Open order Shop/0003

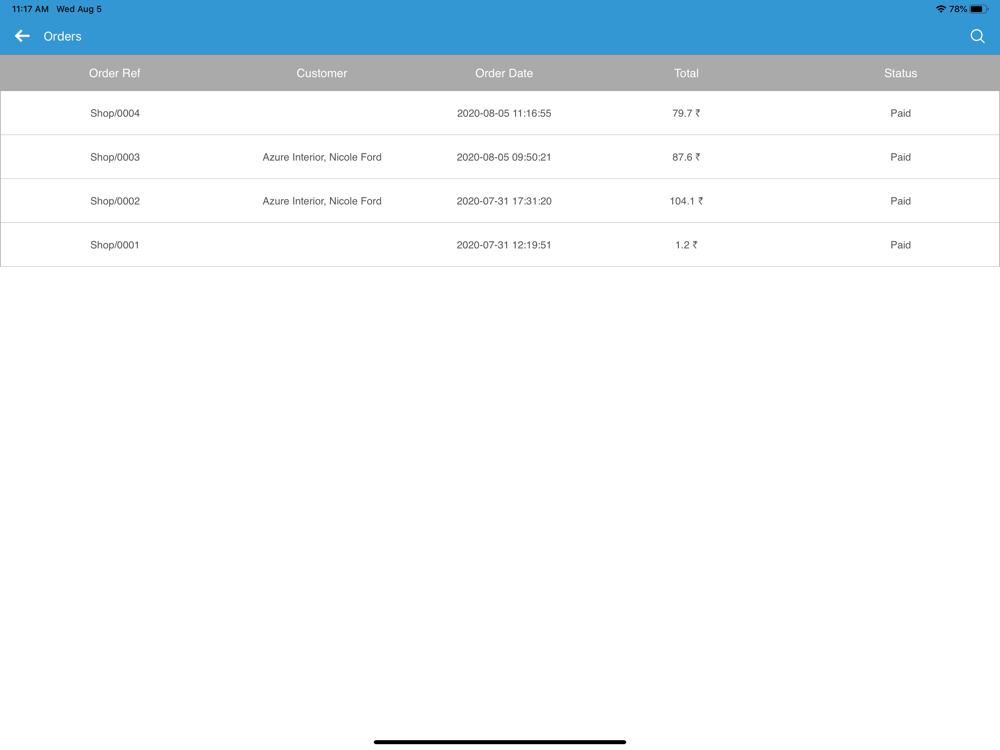[x=115, y=157]
